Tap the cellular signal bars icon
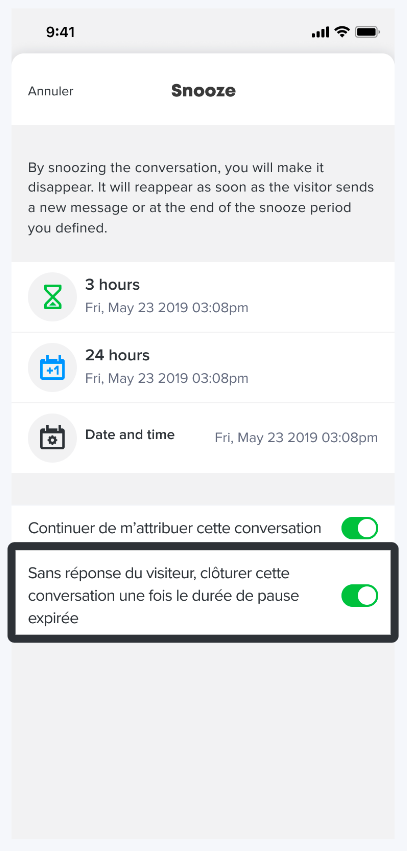The height and width of the screenshot is (851, 407). [x=320, y=33]
